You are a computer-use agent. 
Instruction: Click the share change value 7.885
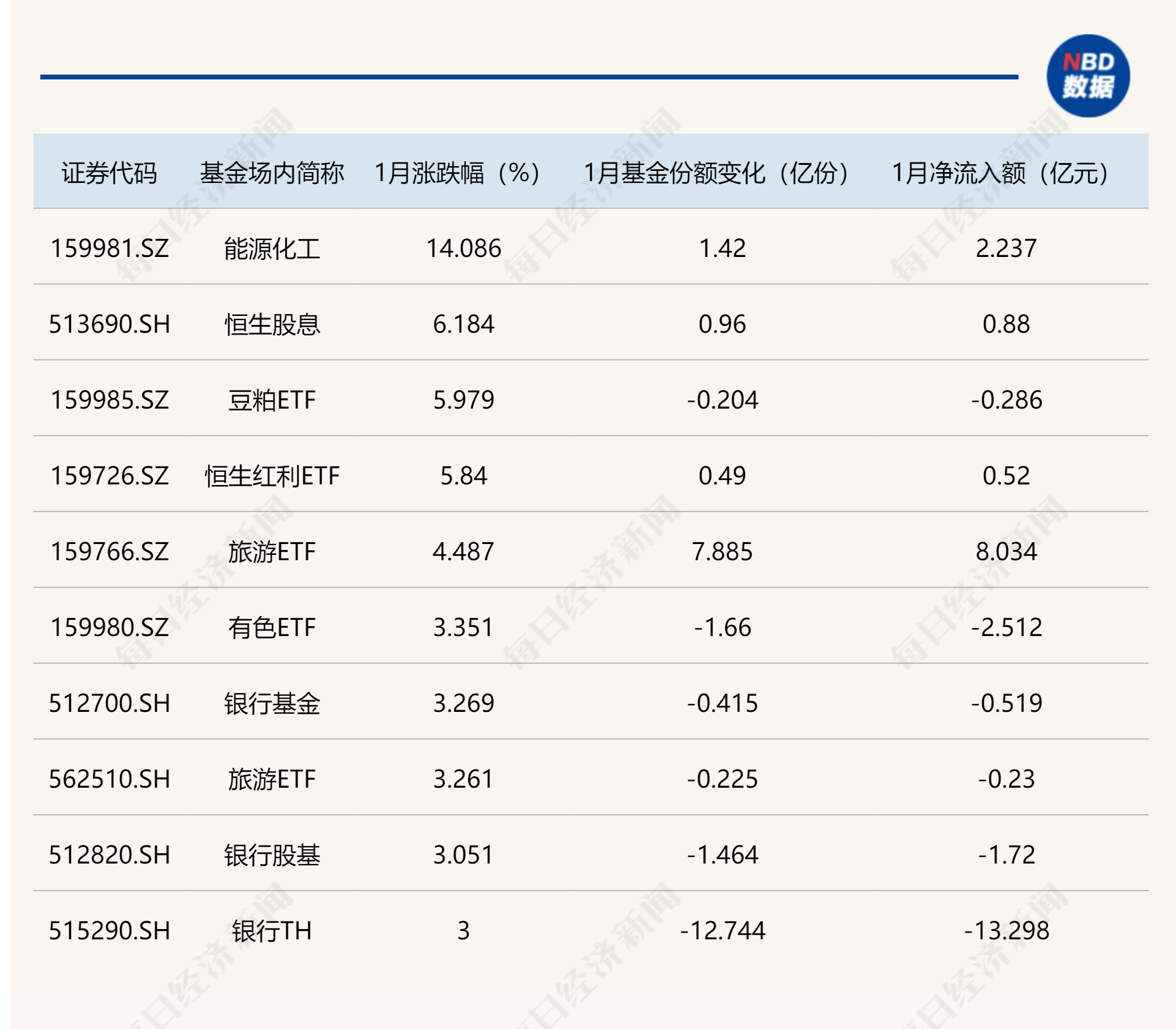pyautogui.click(x=722, y=552)
